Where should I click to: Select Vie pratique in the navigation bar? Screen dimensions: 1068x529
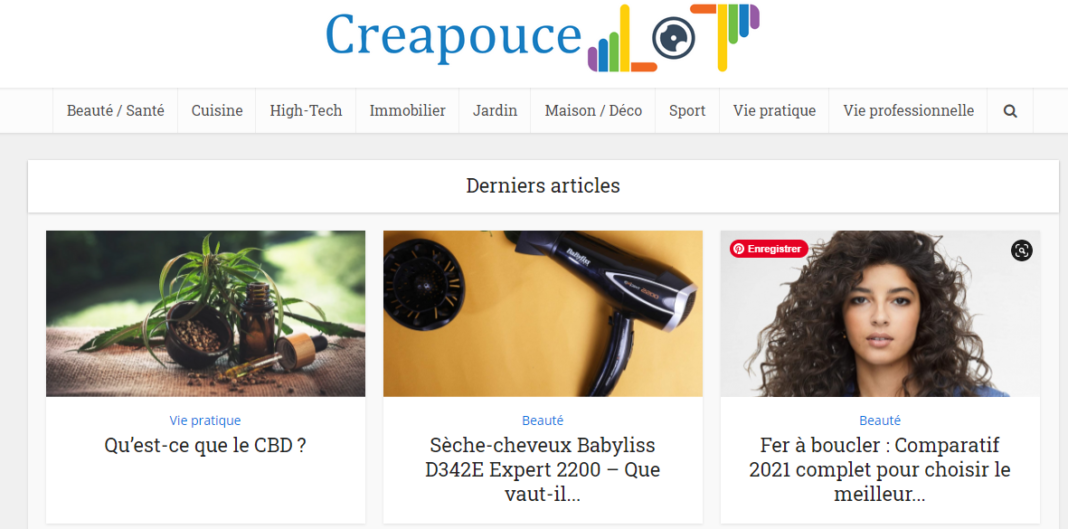[x=774, y=111]
